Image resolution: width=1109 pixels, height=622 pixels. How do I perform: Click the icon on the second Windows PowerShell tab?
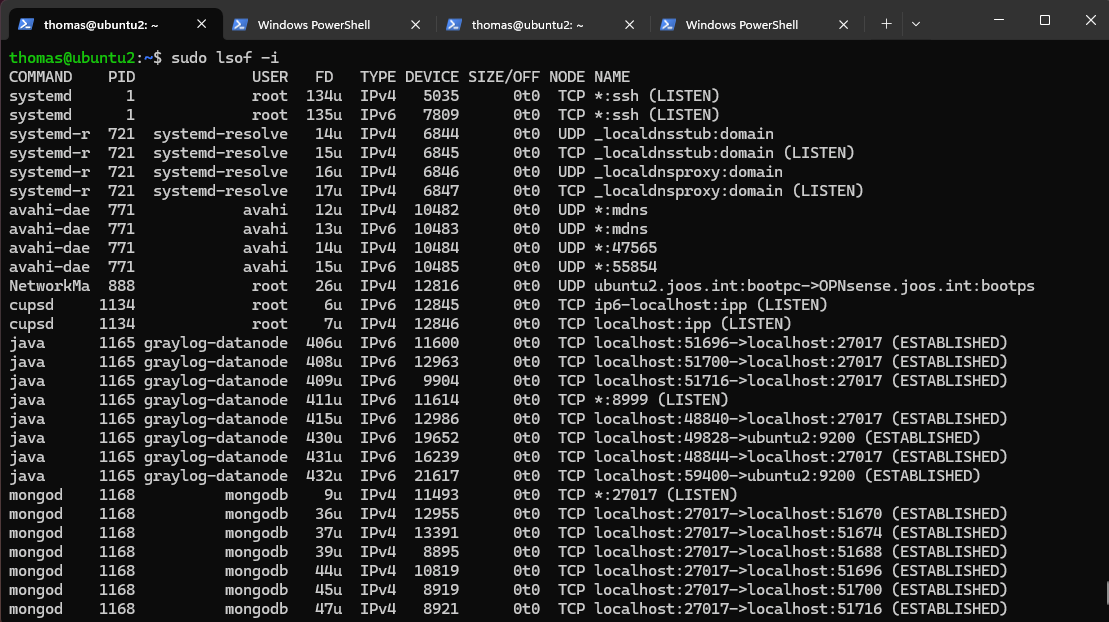(240, 25)
